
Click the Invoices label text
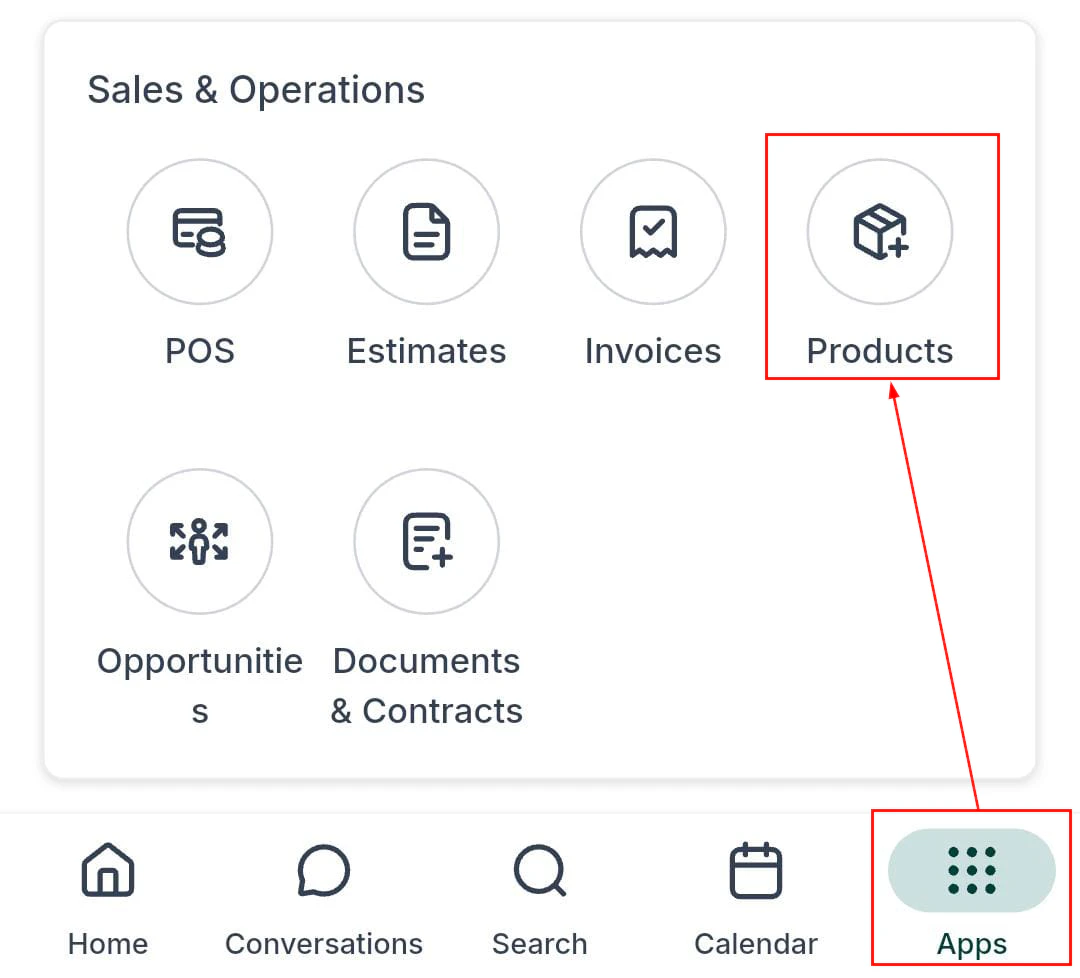point(652,350)
